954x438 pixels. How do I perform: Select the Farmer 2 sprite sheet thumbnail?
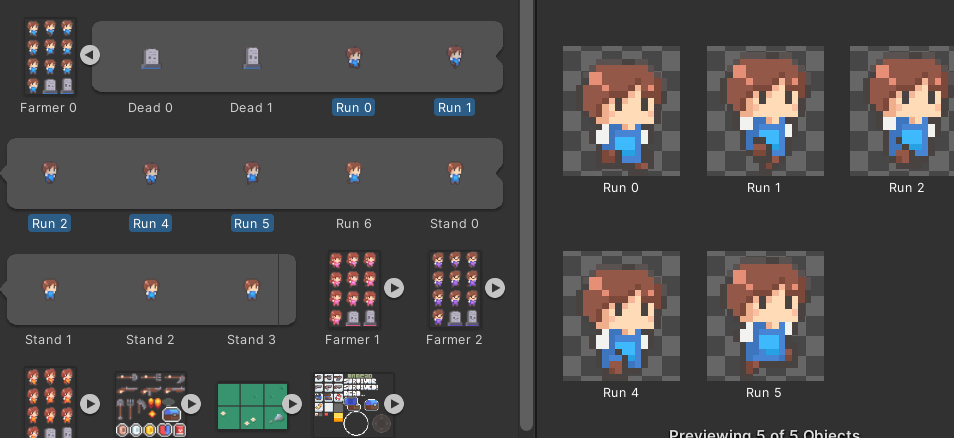[x=454, y=289]
